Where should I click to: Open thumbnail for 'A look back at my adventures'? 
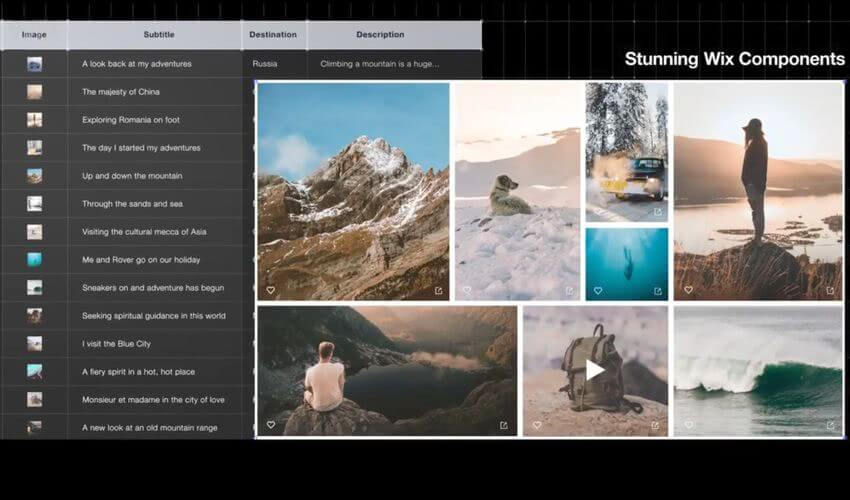[35, 64]
